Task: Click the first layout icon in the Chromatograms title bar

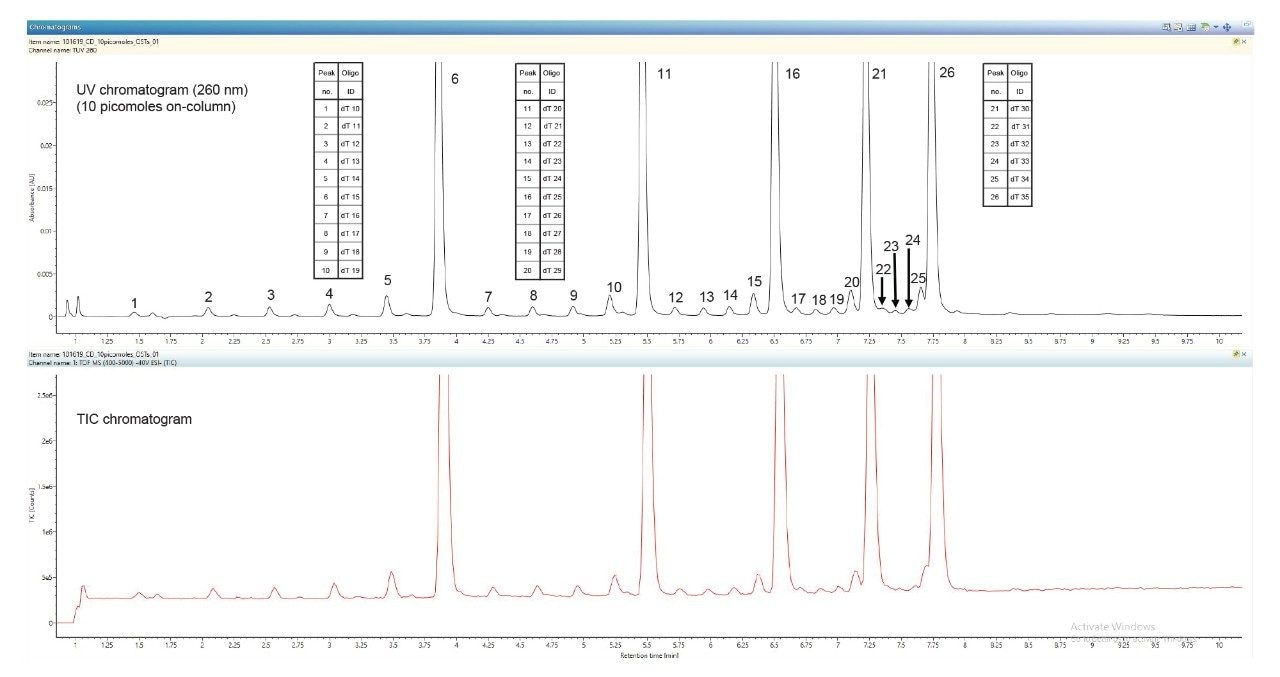Action: click(x=1166, y=27)
